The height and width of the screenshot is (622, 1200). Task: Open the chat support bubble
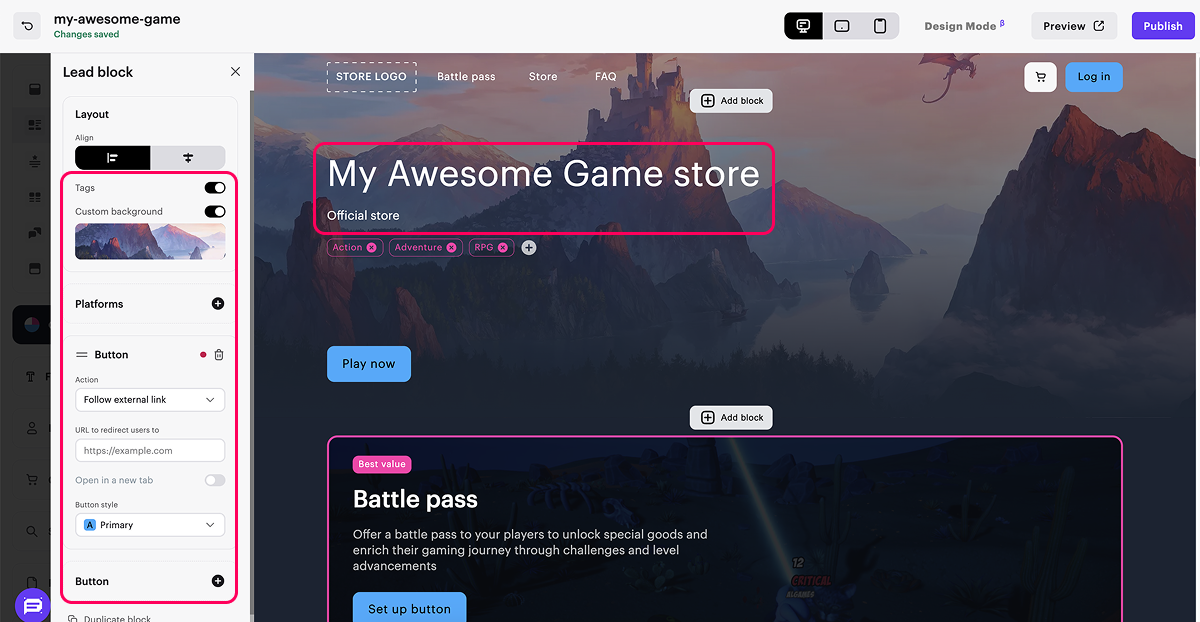click(x=32, y=605)
